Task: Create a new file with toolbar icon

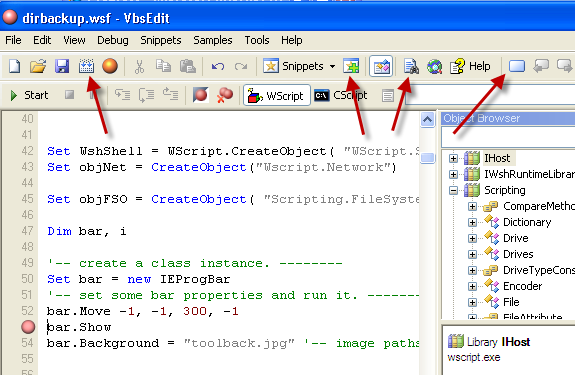Action: pos(14,66)
